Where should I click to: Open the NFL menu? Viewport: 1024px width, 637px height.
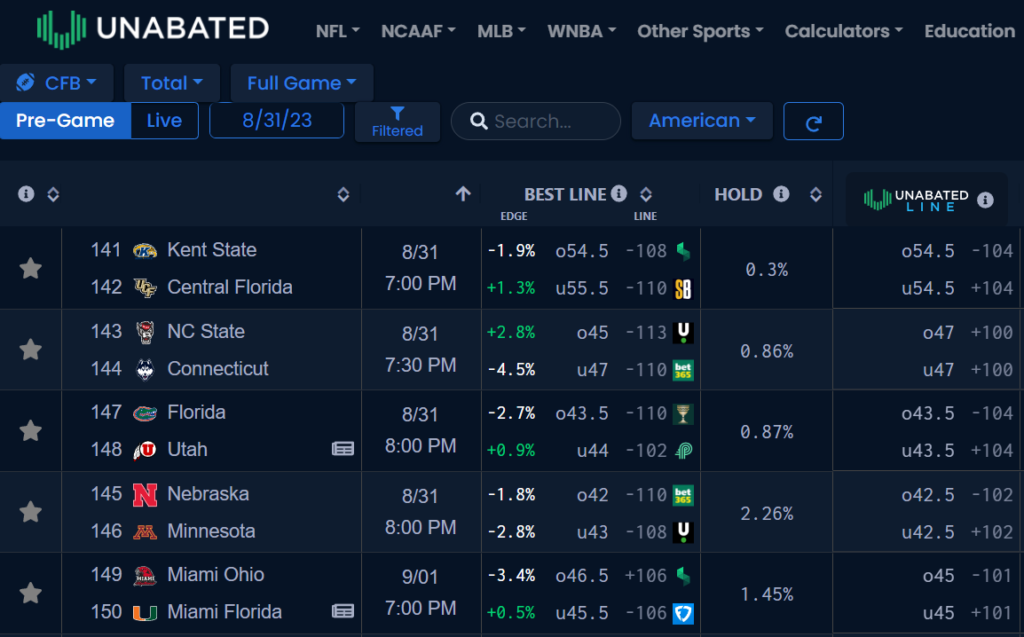337,31
